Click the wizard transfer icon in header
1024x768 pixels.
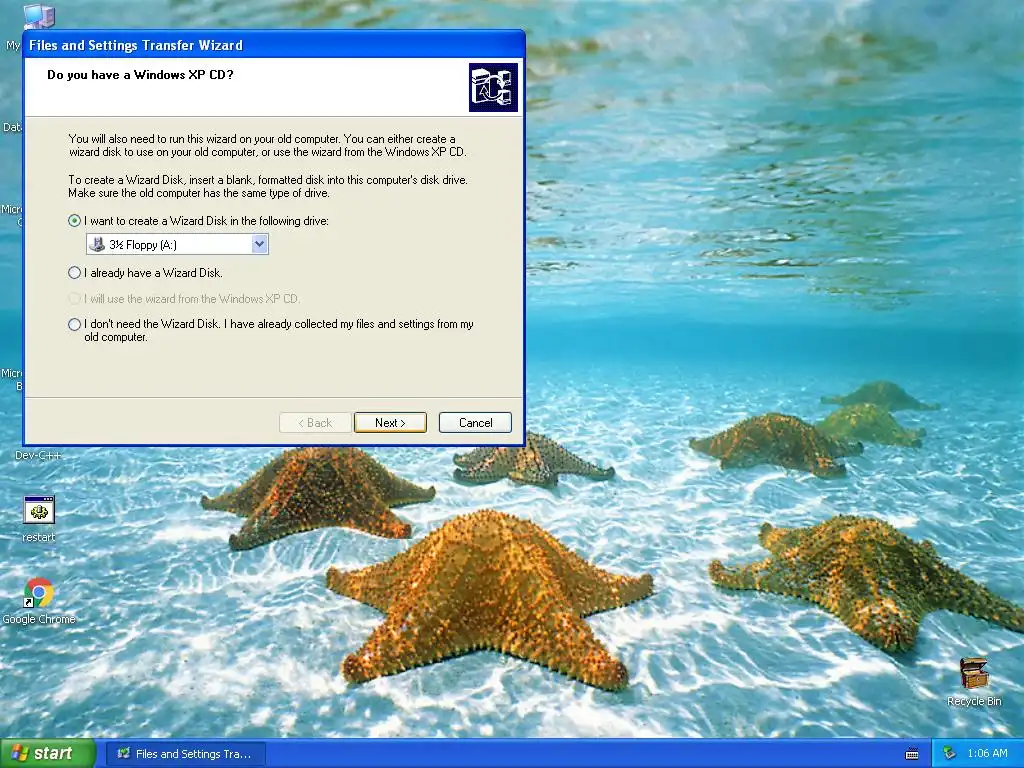tap(493, 88)
